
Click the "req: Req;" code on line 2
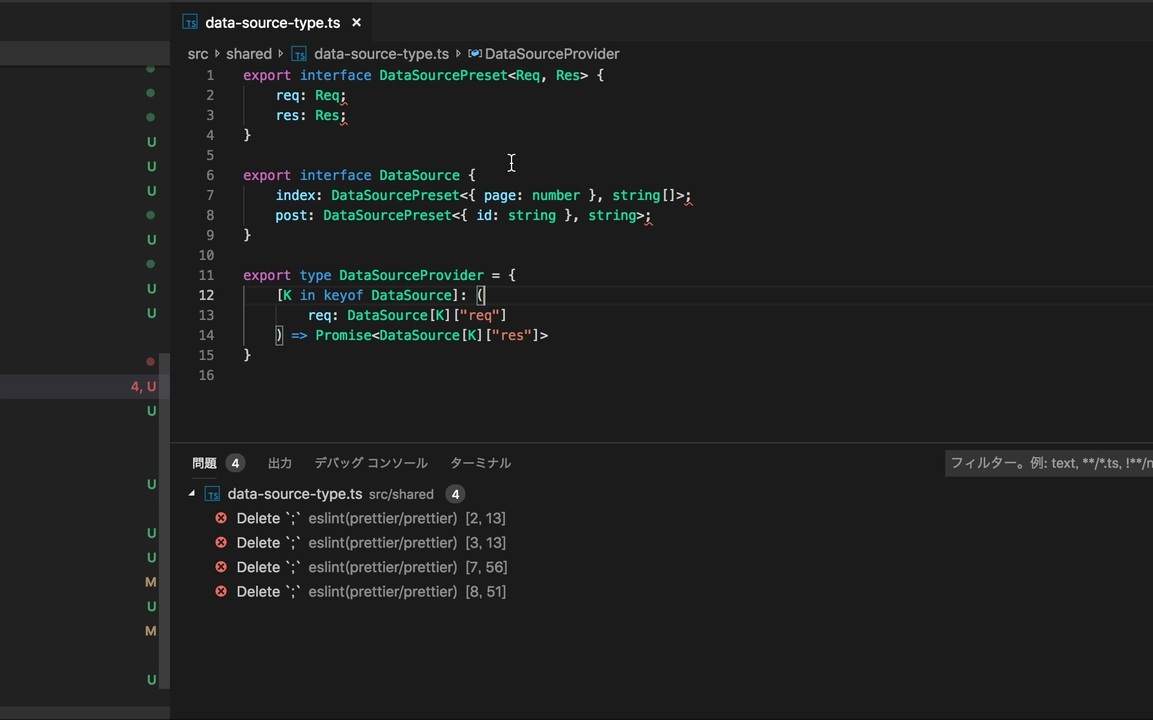click(311, 95)
